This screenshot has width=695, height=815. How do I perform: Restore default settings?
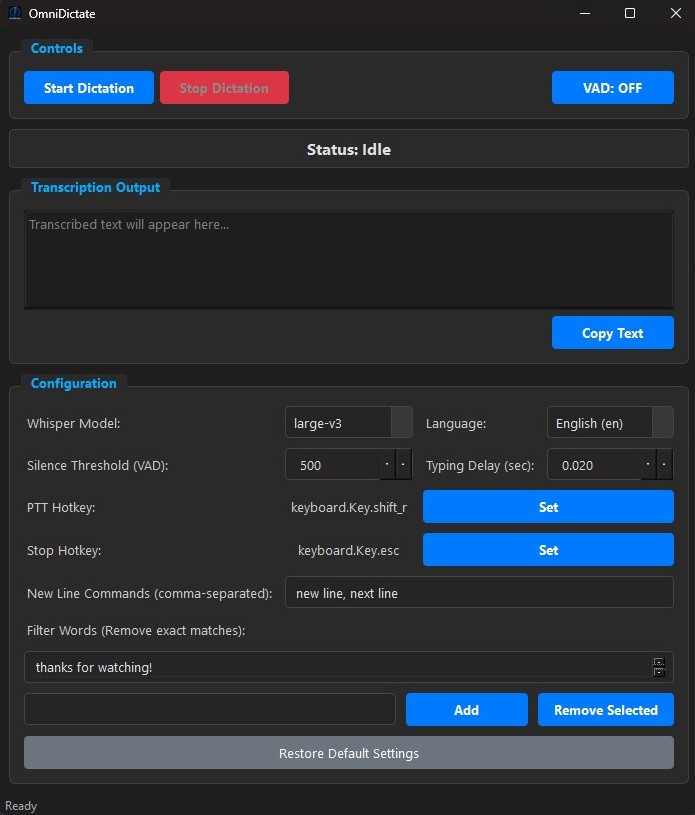[x=348, y=752]
